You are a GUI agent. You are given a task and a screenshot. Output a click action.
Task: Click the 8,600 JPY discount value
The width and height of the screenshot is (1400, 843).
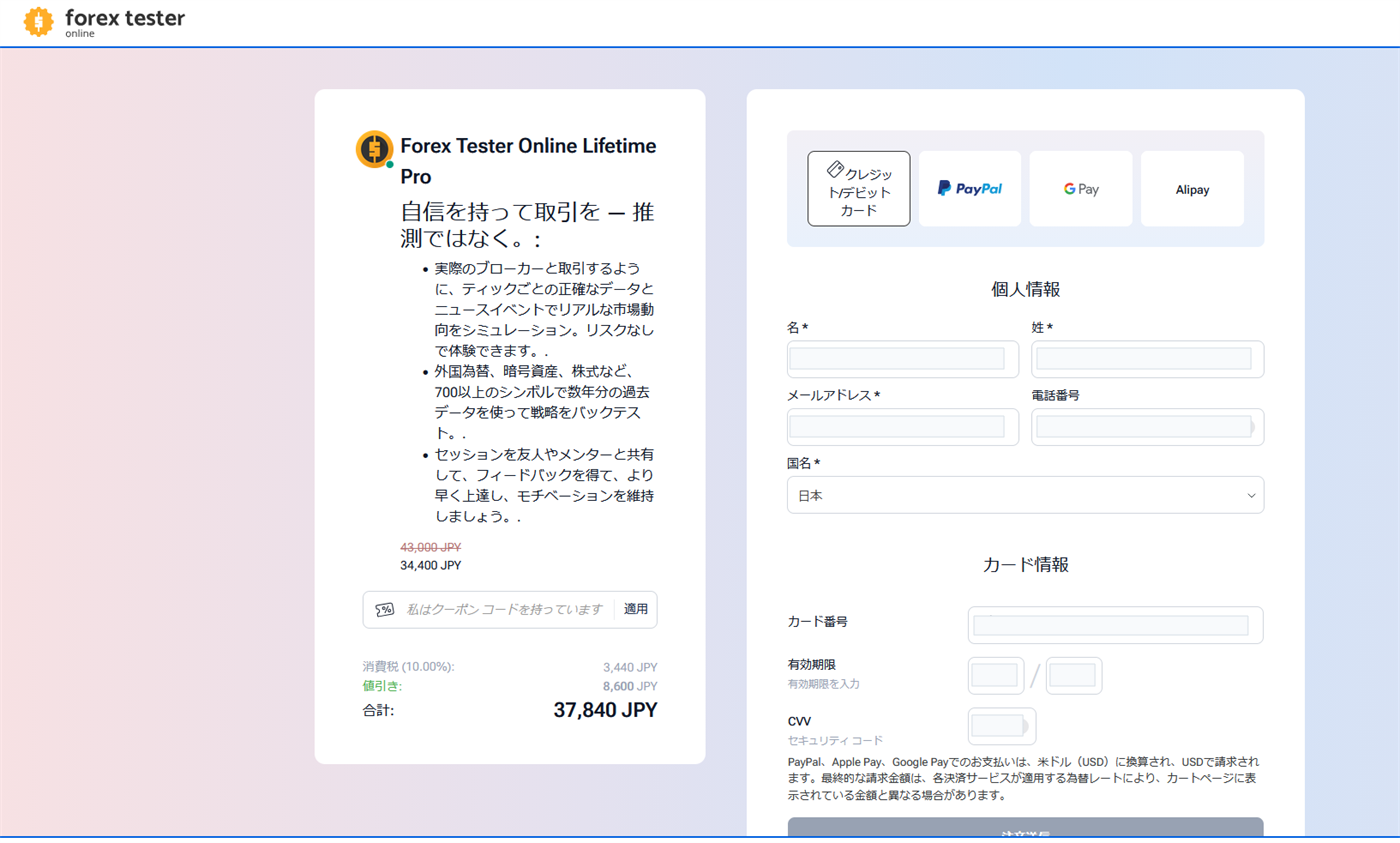pyautogui.click(x=630, y=686)
